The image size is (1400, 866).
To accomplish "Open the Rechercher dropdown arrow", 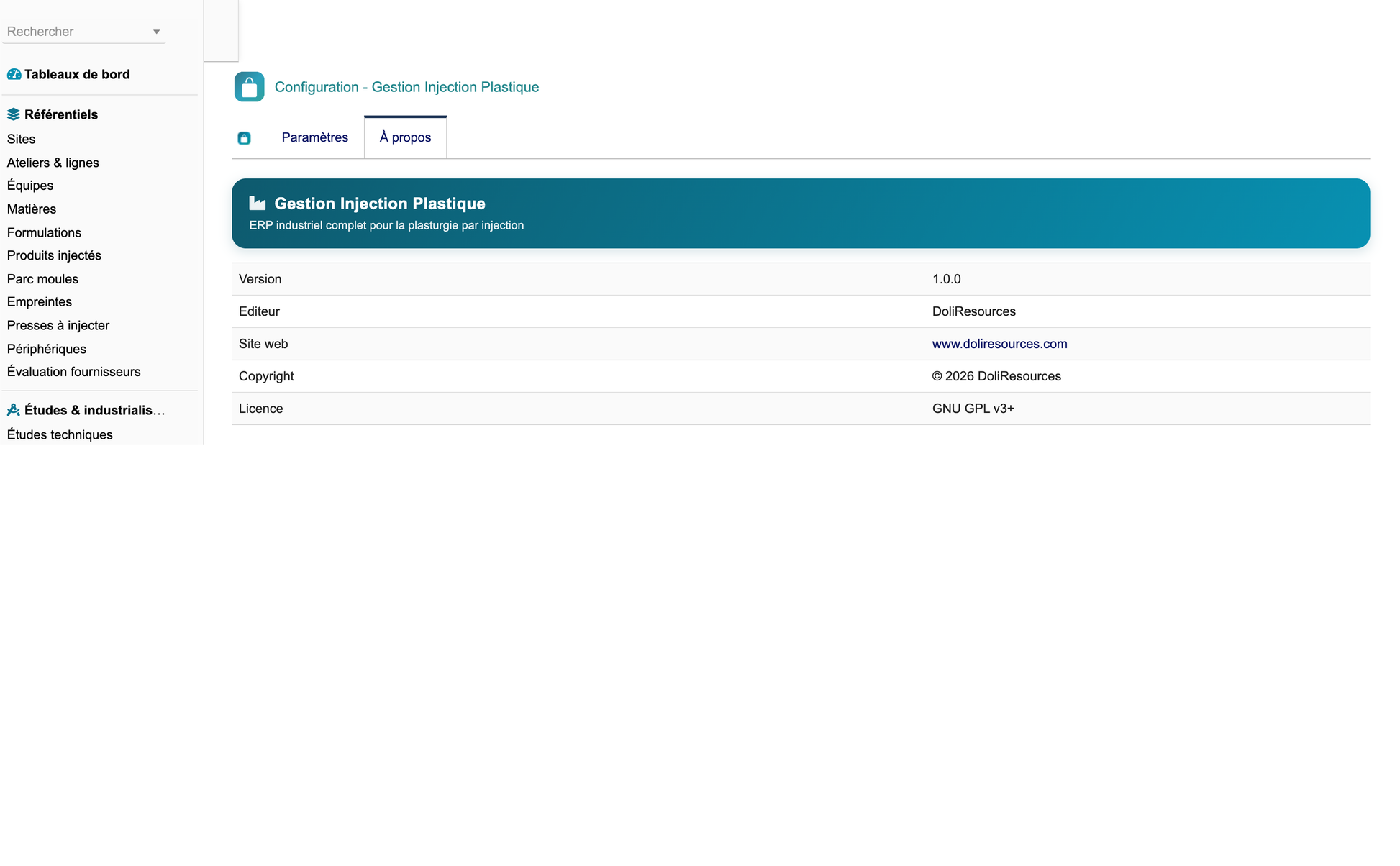I will pyautogui.click(x=156, y=32).
